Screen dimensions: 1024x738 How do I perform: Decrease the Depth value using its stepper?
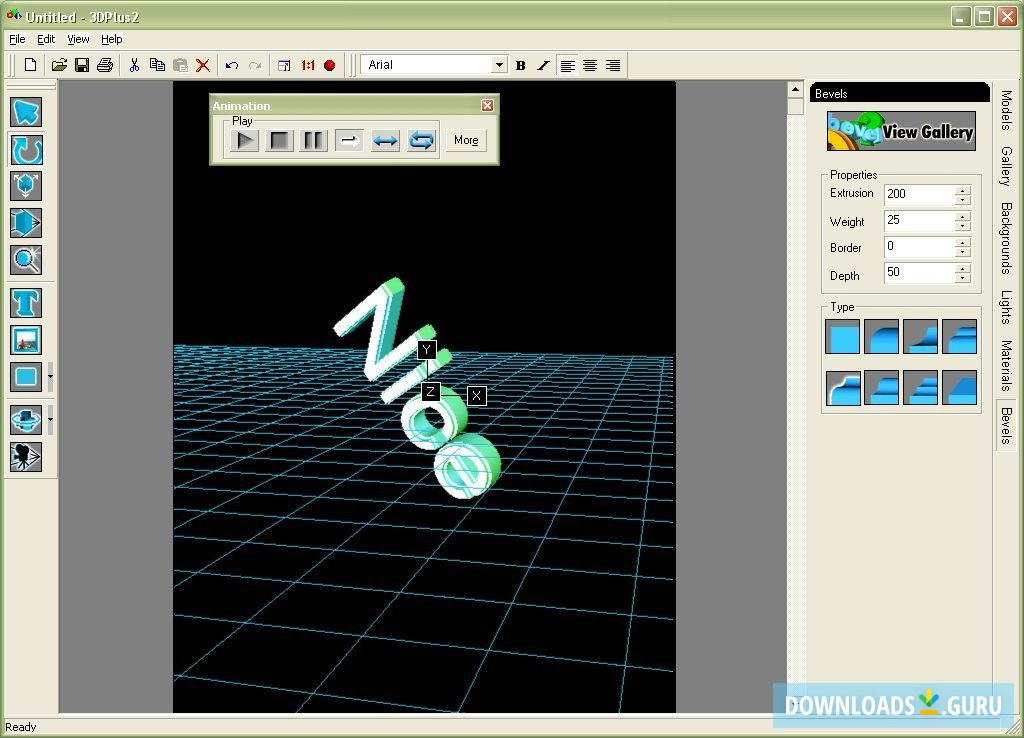(961, 277)
